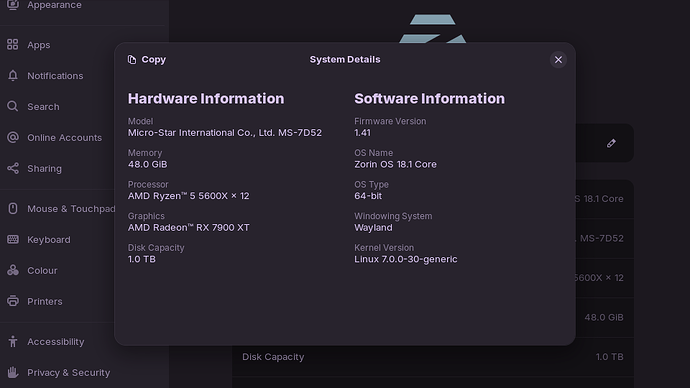Click the pencil edit icon for device name
This screenshot has height=388, width=690.
[611, 143]
